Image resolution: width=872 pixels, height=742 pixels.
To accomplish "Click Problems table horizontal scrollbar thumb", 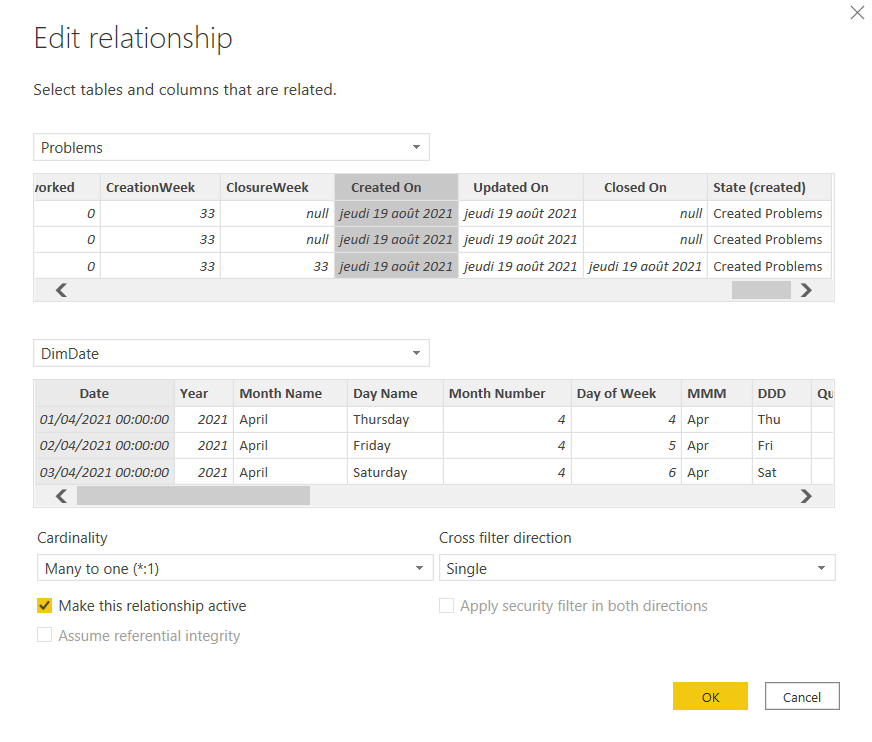I will point(761,290).
